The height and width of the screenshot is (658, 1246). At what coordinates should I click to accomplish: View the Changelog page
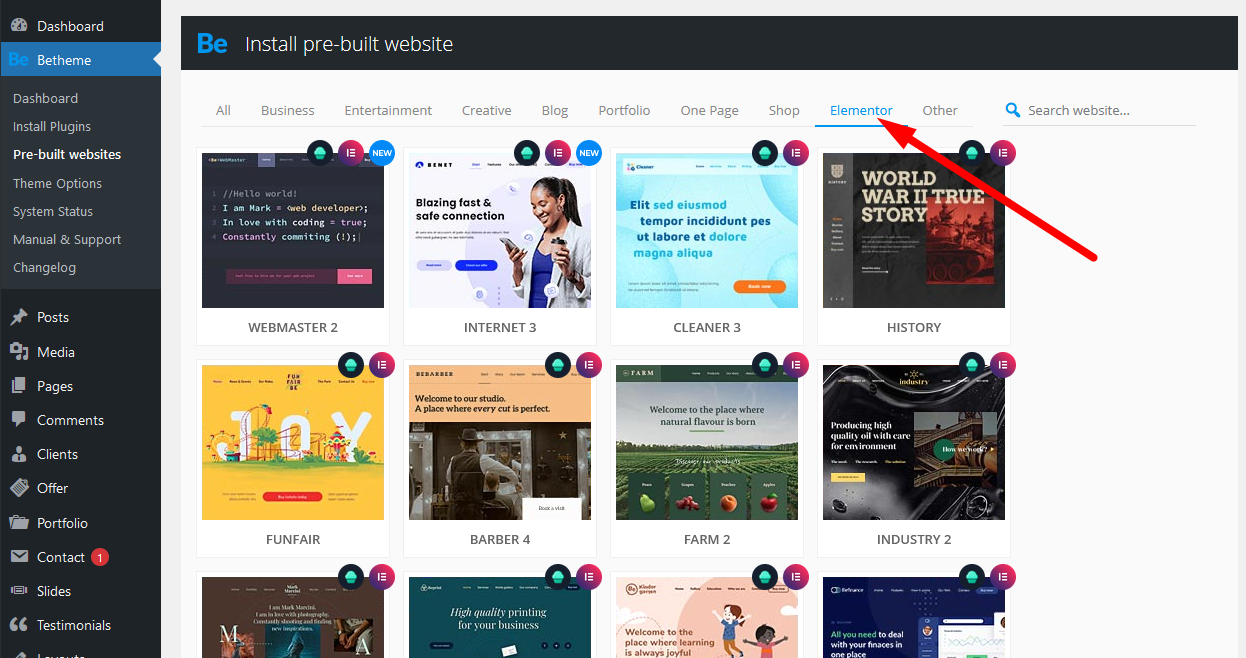point(44,267)
